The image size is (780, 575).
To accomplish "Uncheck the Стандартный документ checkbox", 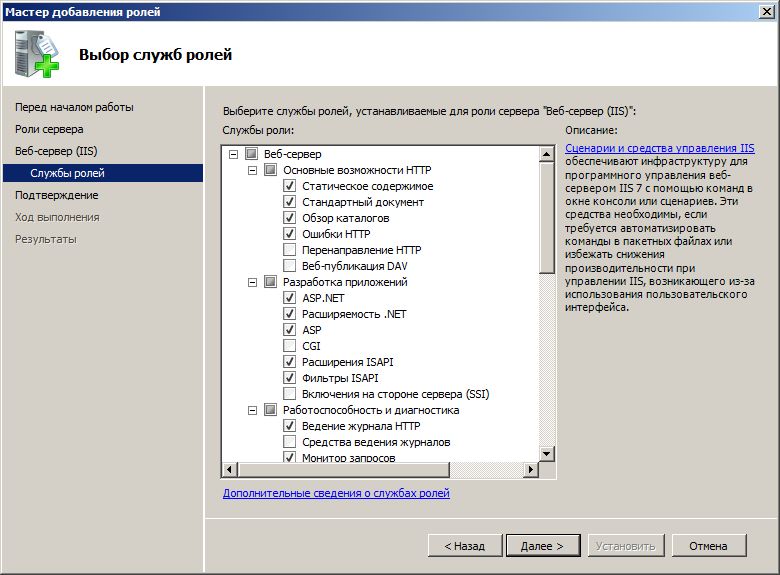I will pyautogui.click(x=289, y=202).
